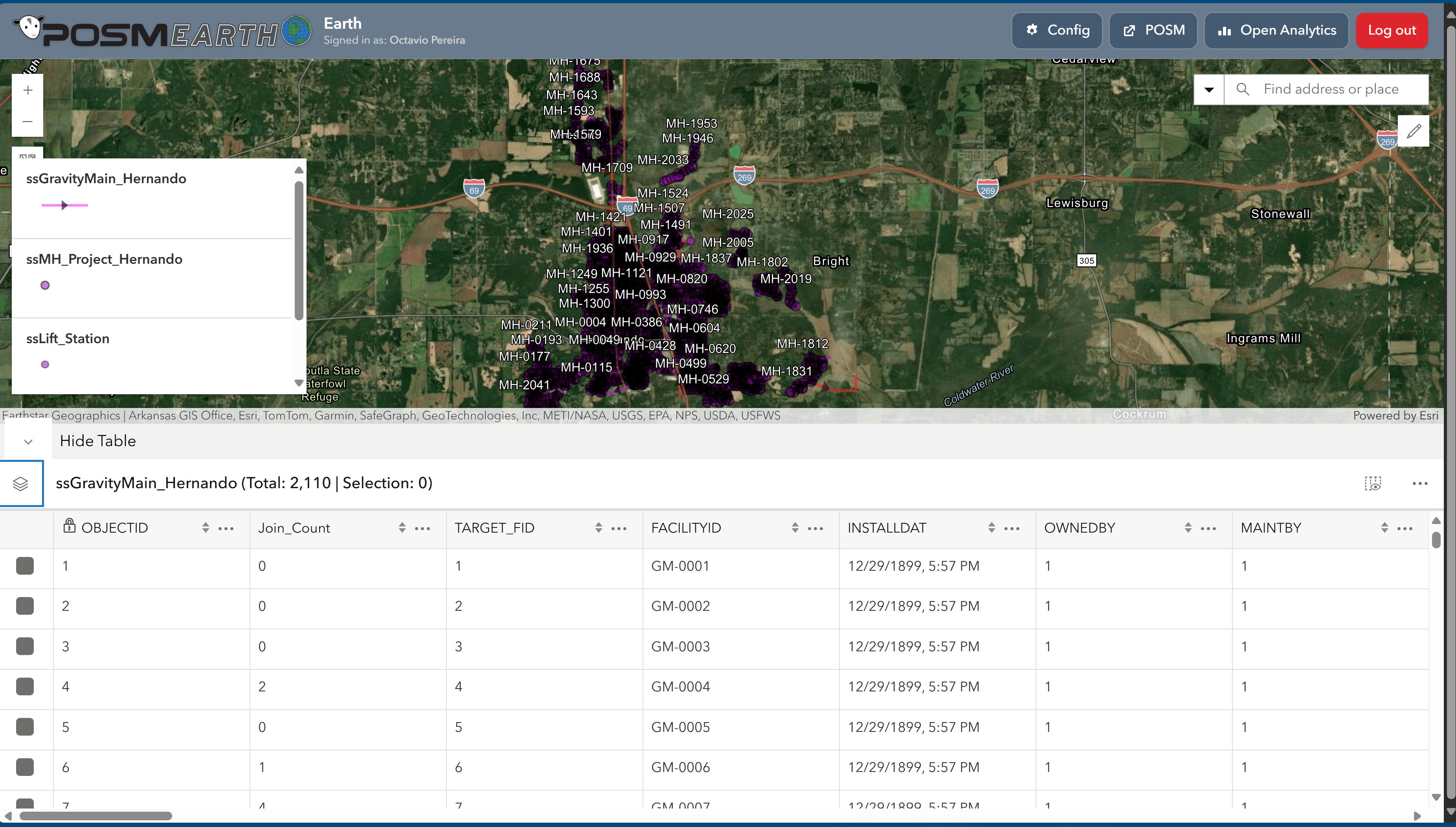1456x827 pixels.
Task: Click the map zoom in plus button
Action: 27,90
